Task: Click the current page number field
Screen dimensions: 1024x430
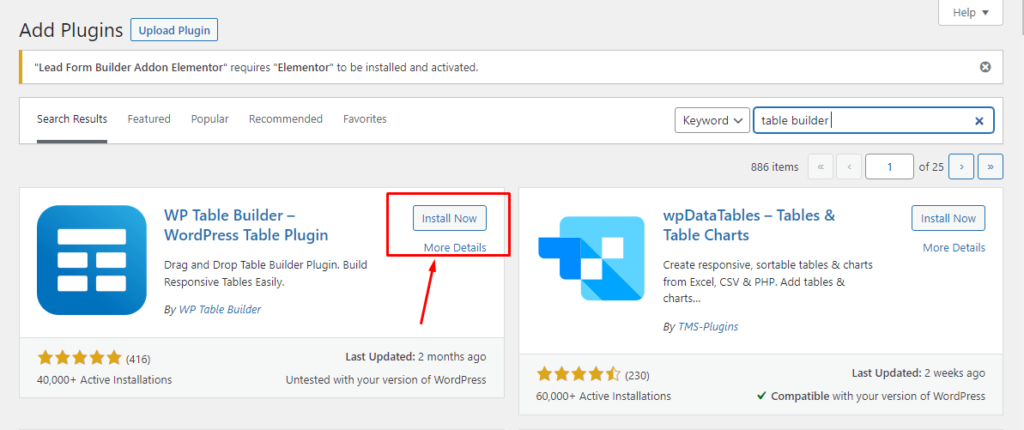Action: (889, 166)
